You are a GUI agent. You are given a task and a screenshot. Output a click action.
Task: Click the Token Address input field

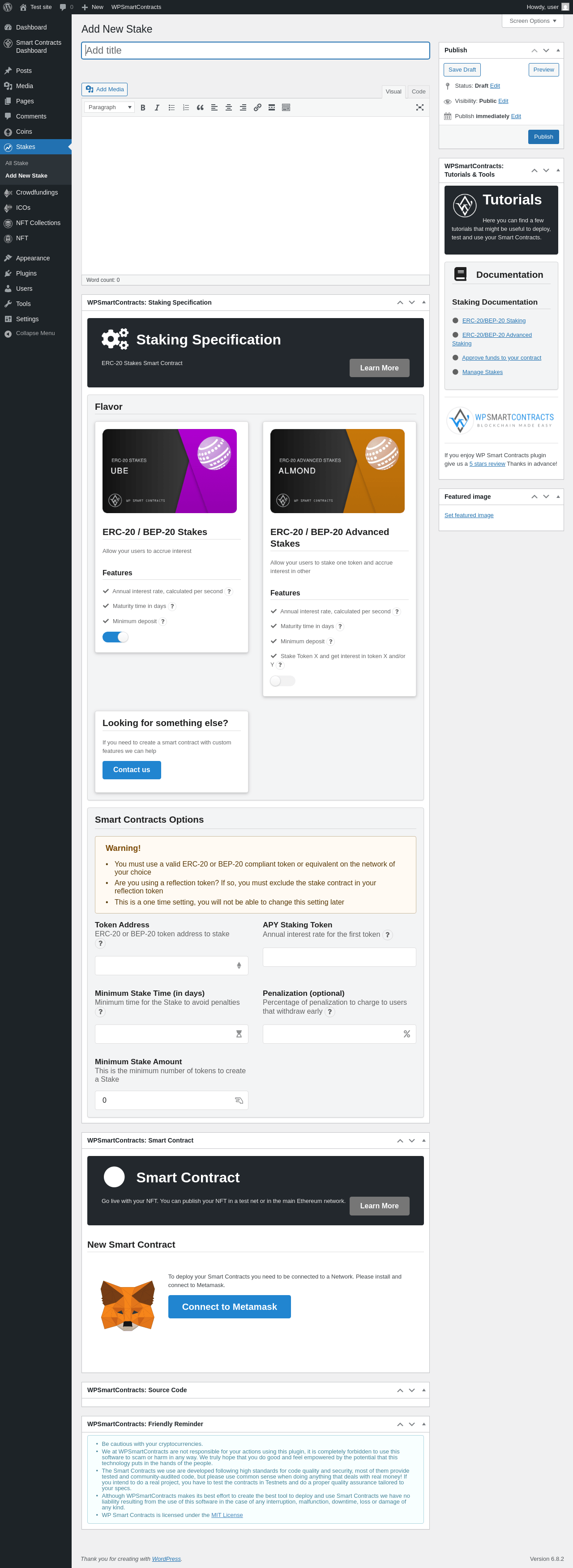pos(172,965)
